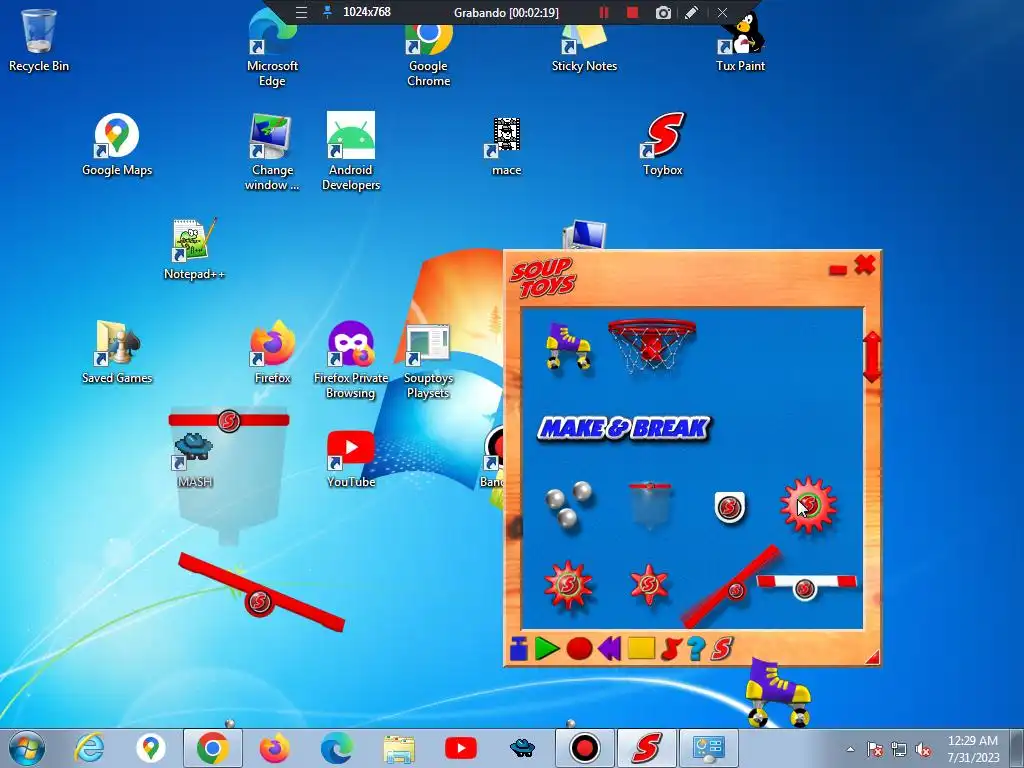Open Souptoys Playsets shortcut
The height and width of the screenshot is (768, 1024).
[428, 361]
